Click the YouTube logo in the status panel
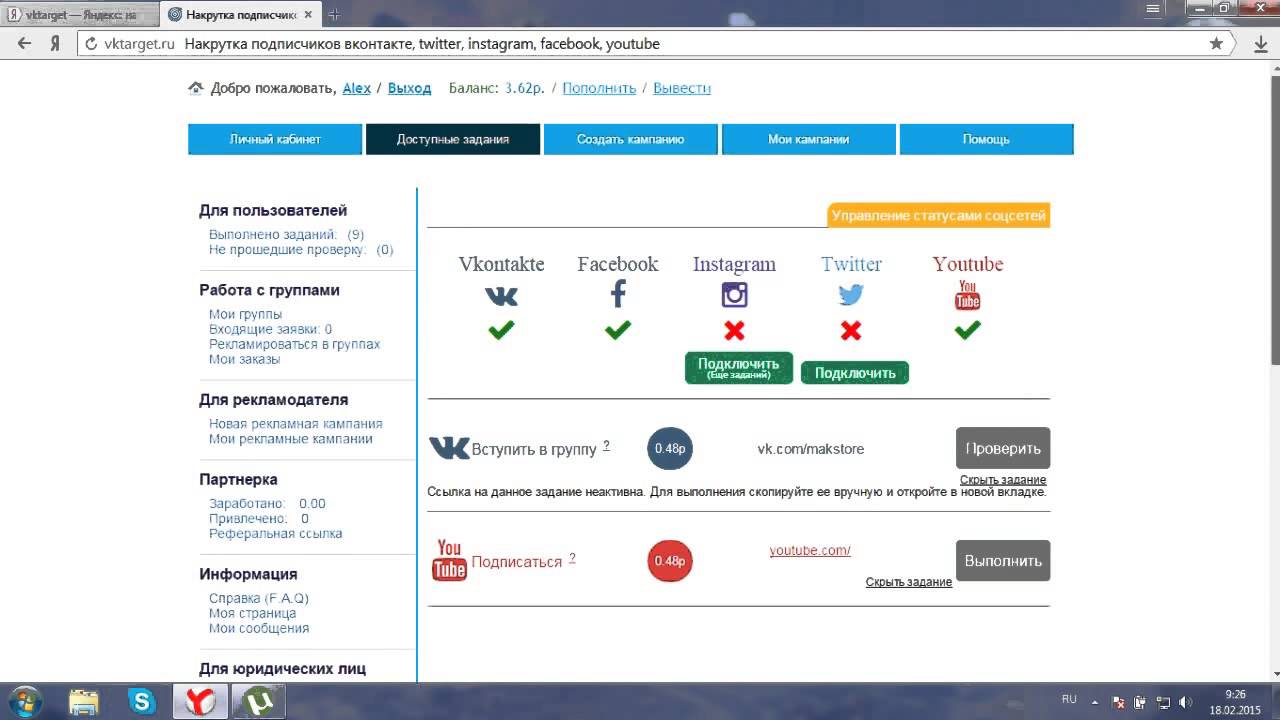The image size is (1280, 720). (967, 295)
